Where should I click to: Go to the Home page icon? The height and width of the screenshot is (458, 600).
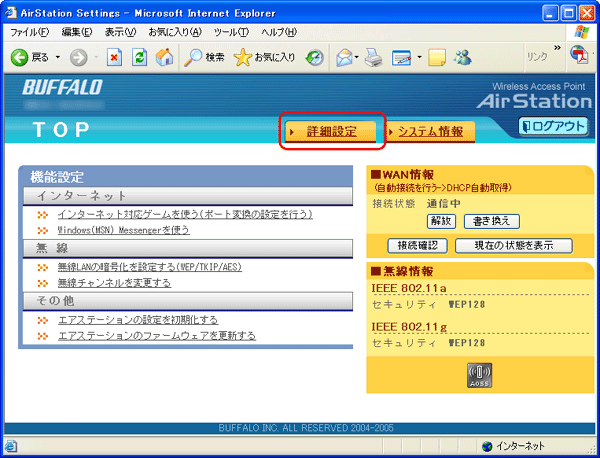click(165, 58)
